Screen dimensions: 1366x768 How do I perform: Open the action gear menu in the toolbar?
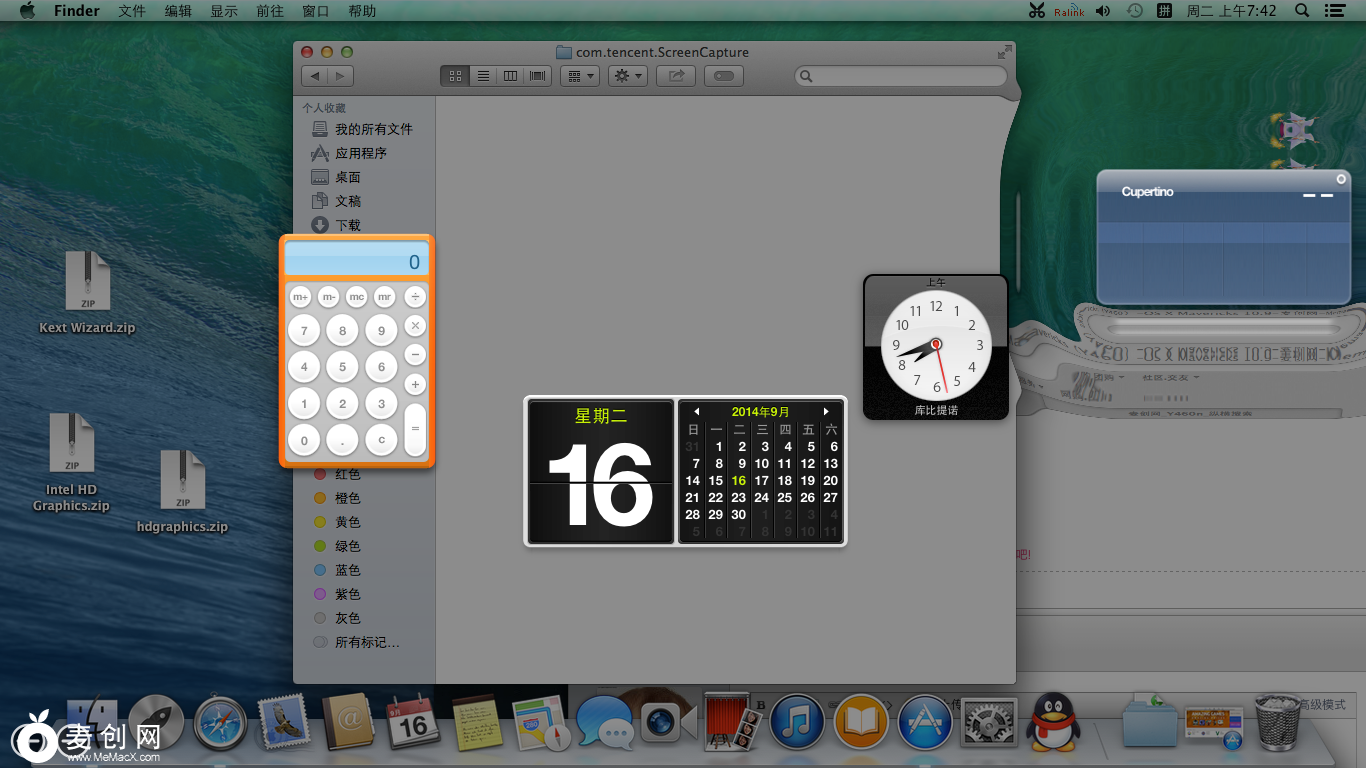click(627, 75)
